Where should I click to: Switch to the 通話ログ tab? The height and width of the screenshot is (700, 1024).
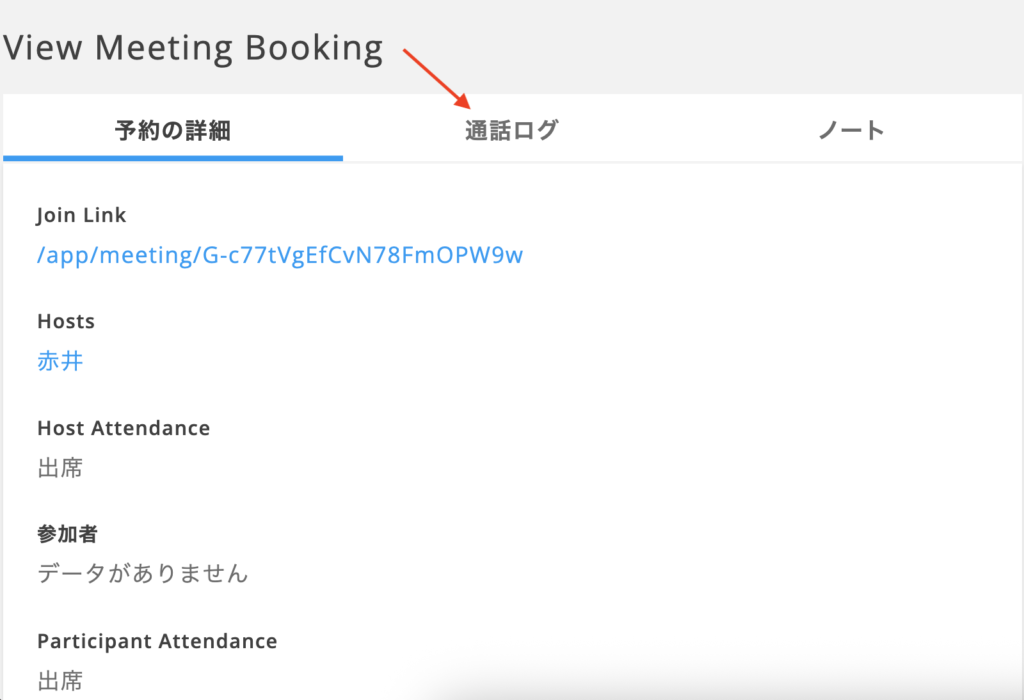511,131
